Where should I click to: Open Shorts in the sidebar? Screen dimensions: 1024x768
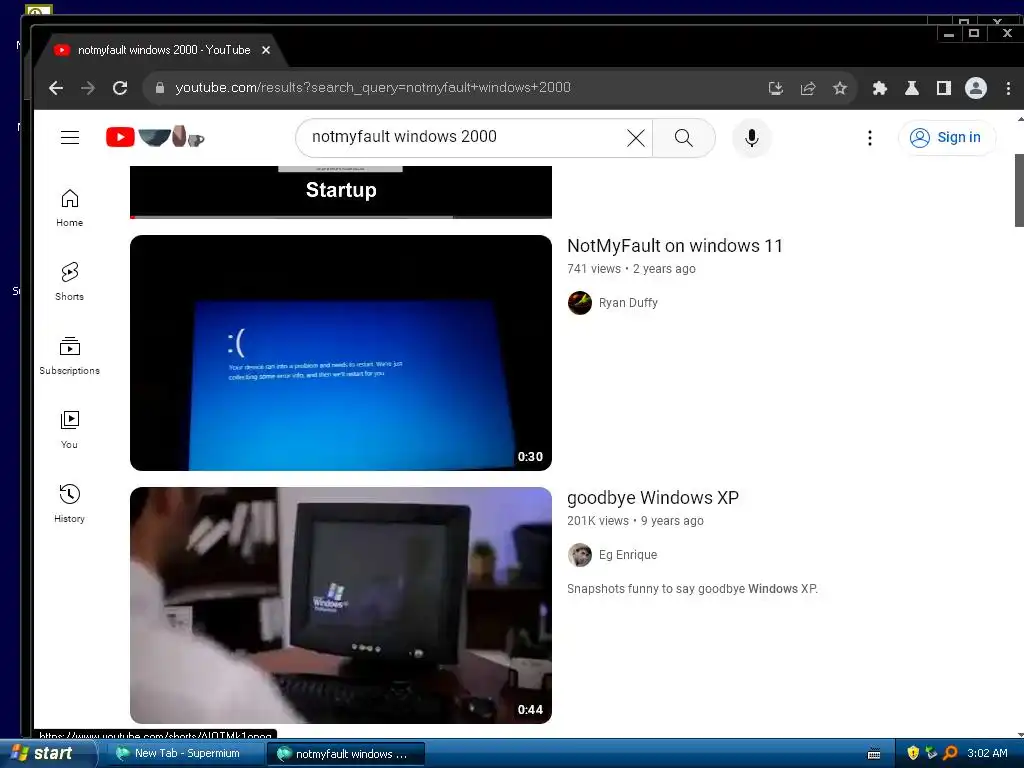click(x=69, y=281)
